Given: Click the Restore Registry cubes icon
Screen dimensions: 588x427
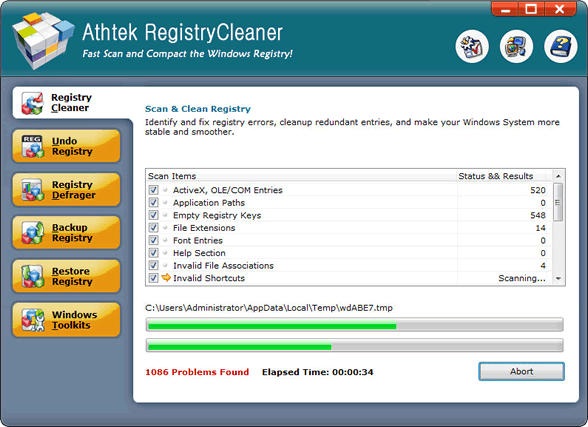Looking at the screenshot, I should 33,276.
